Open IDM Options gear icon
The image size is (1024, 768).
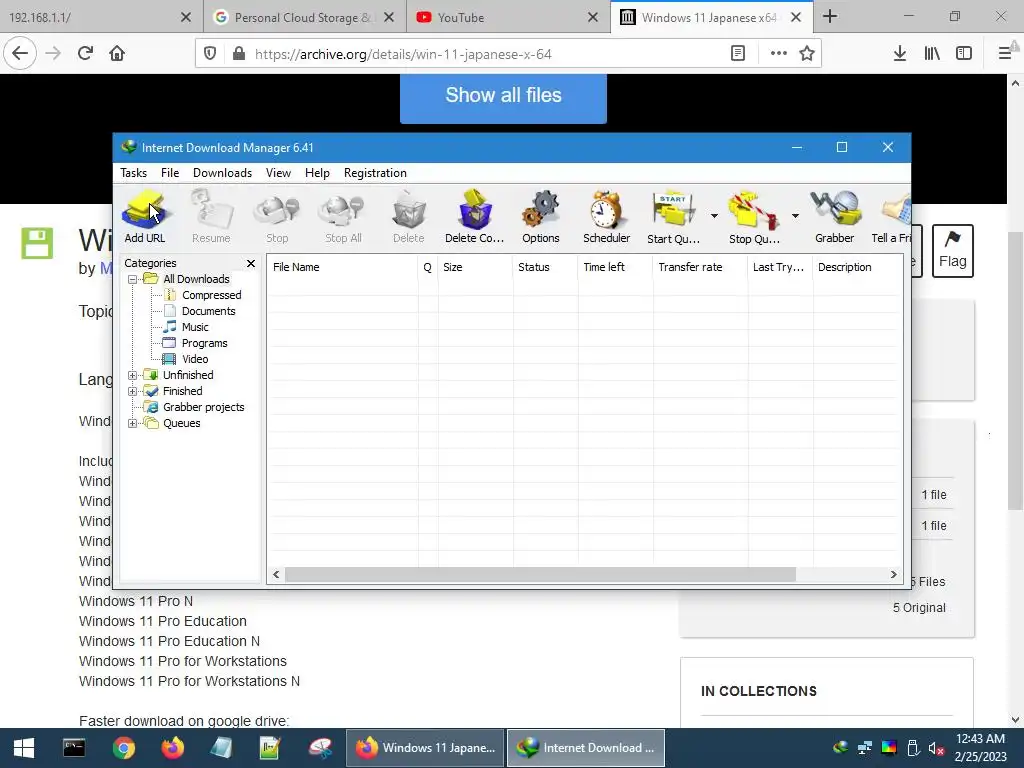click(541, 217)
